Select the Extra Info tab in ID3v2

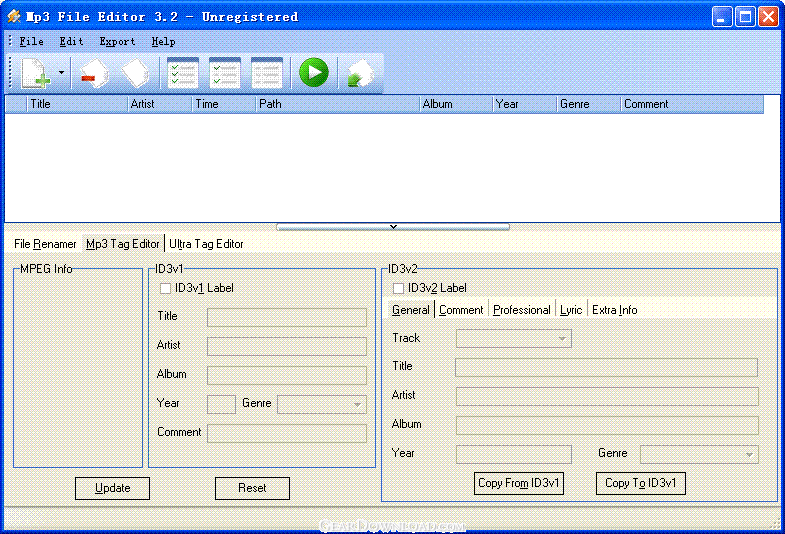click(615, 310)
